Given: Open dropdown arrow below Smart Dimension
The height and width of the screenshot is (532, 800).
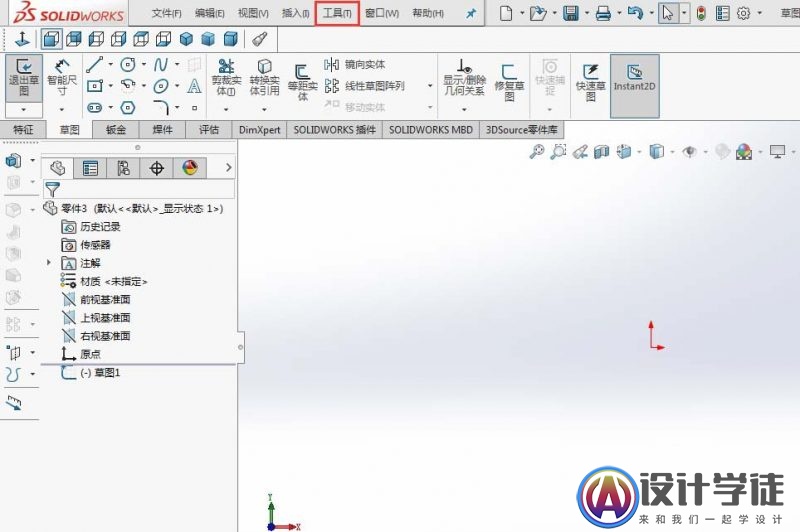Looking at the screenshot, I should [62, 110].
